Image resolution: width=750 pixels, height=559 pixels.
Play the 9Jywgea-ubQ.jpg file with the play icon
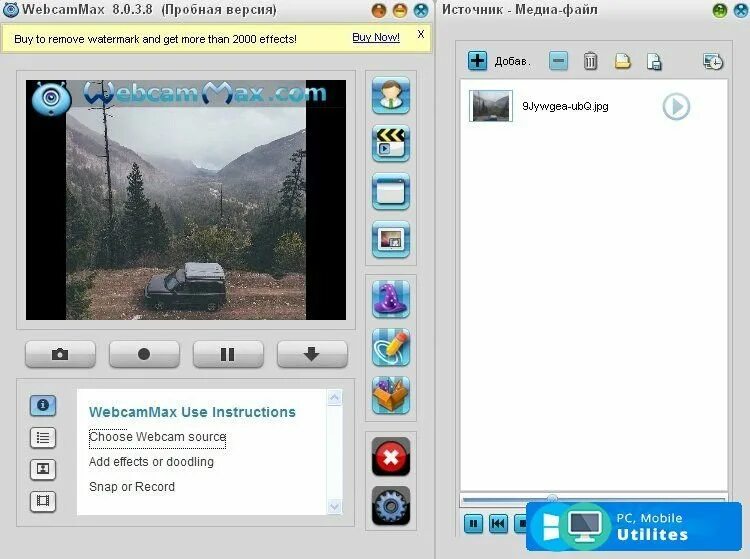676,106
